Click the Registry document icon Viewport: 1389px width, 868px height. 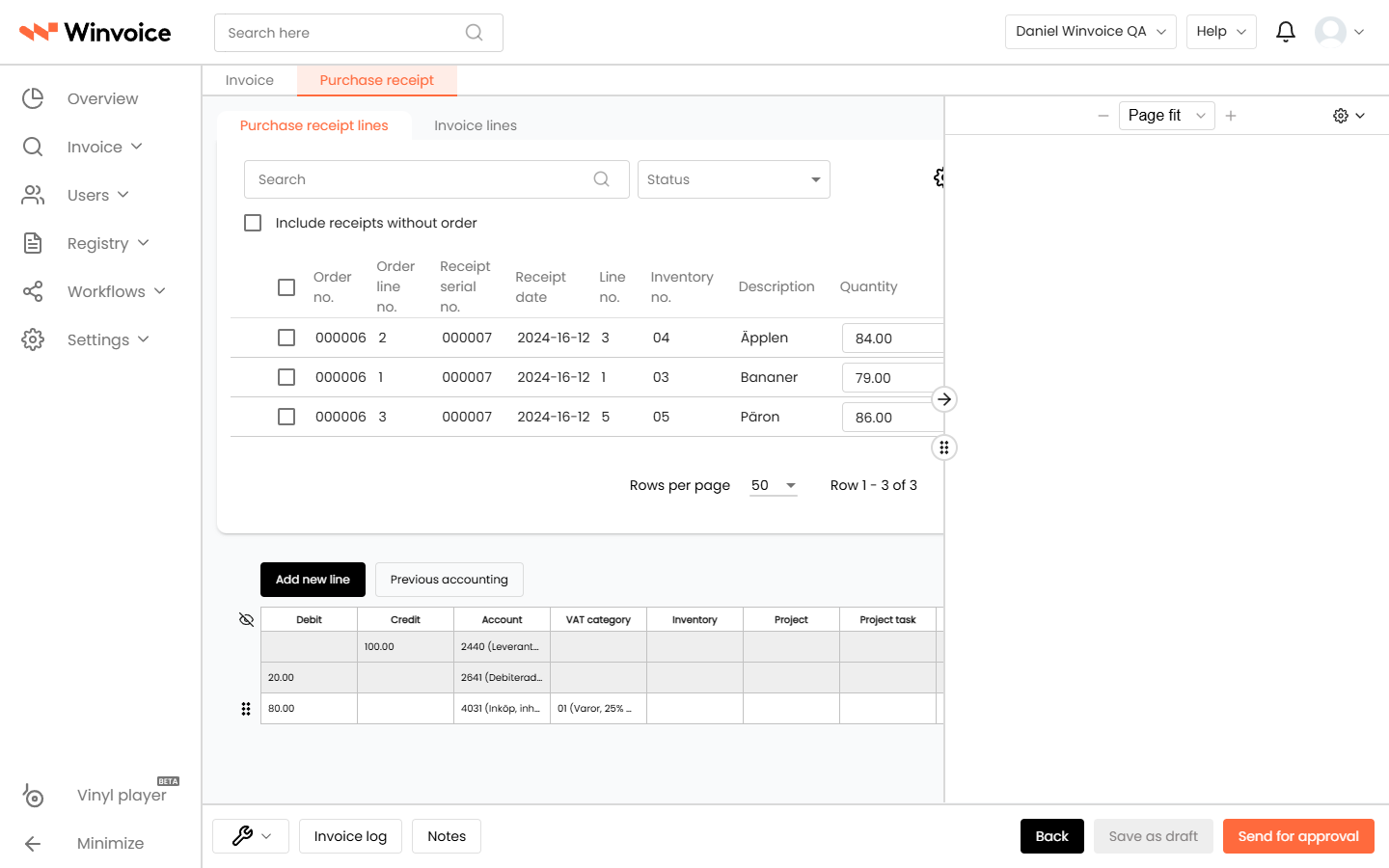33,243
